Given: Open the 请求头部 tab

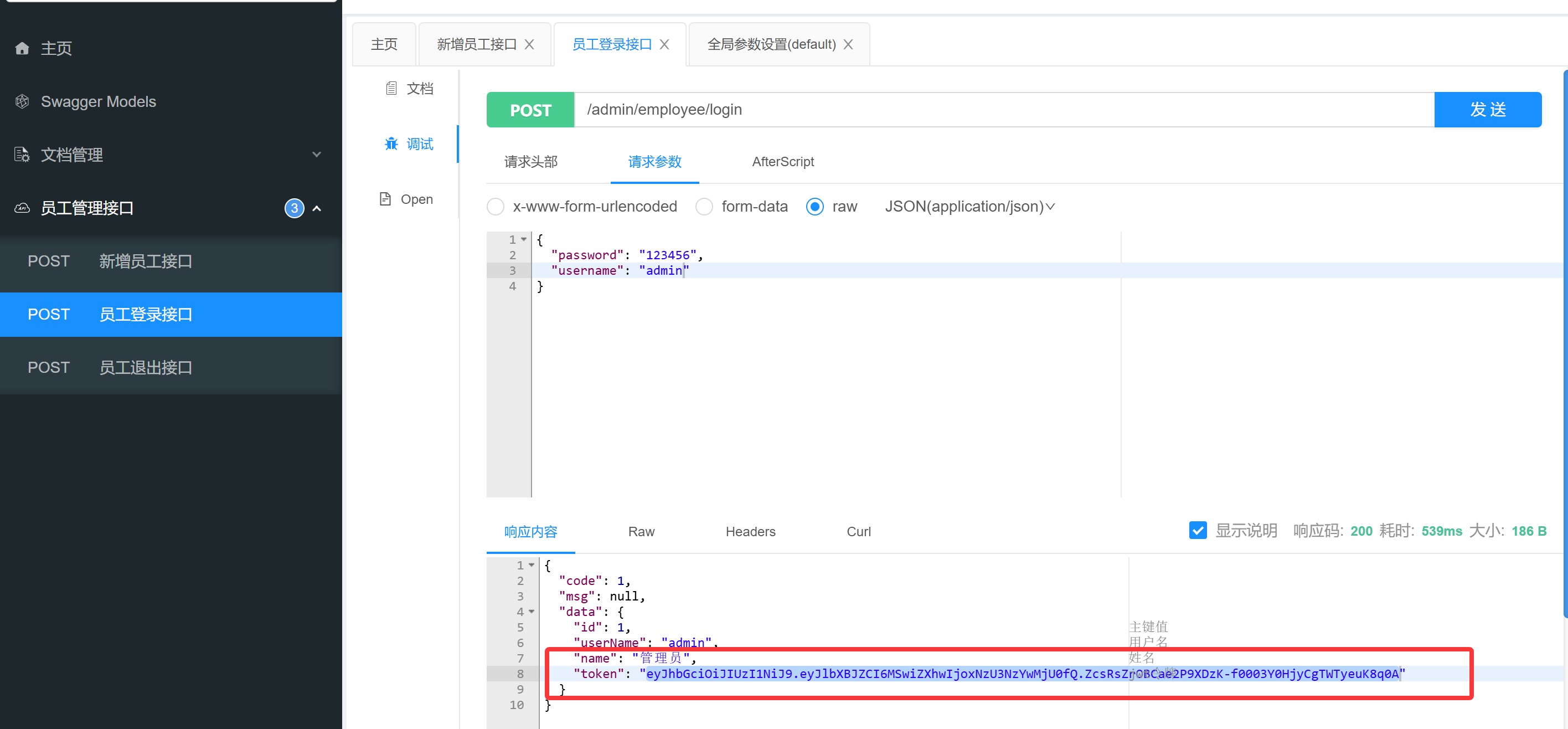Looking at the screenshot, I should (531, 162).
